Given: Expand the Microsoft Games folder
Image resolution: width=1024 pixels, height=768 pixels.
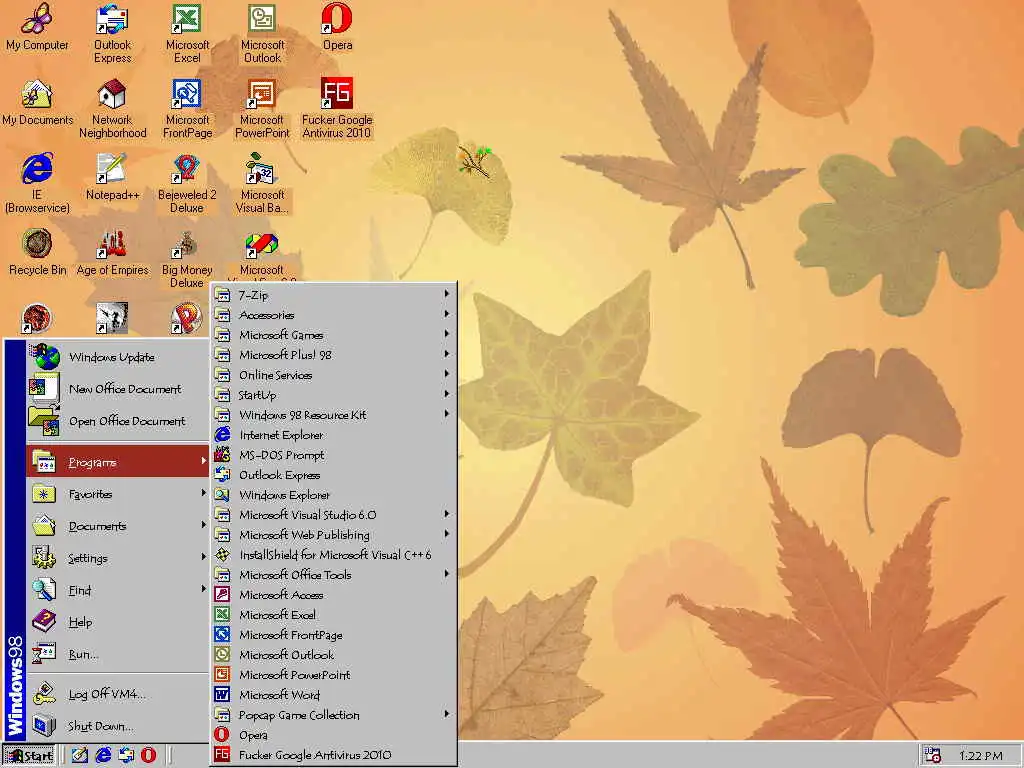Looking at the screenshot, I should (333, 335).
